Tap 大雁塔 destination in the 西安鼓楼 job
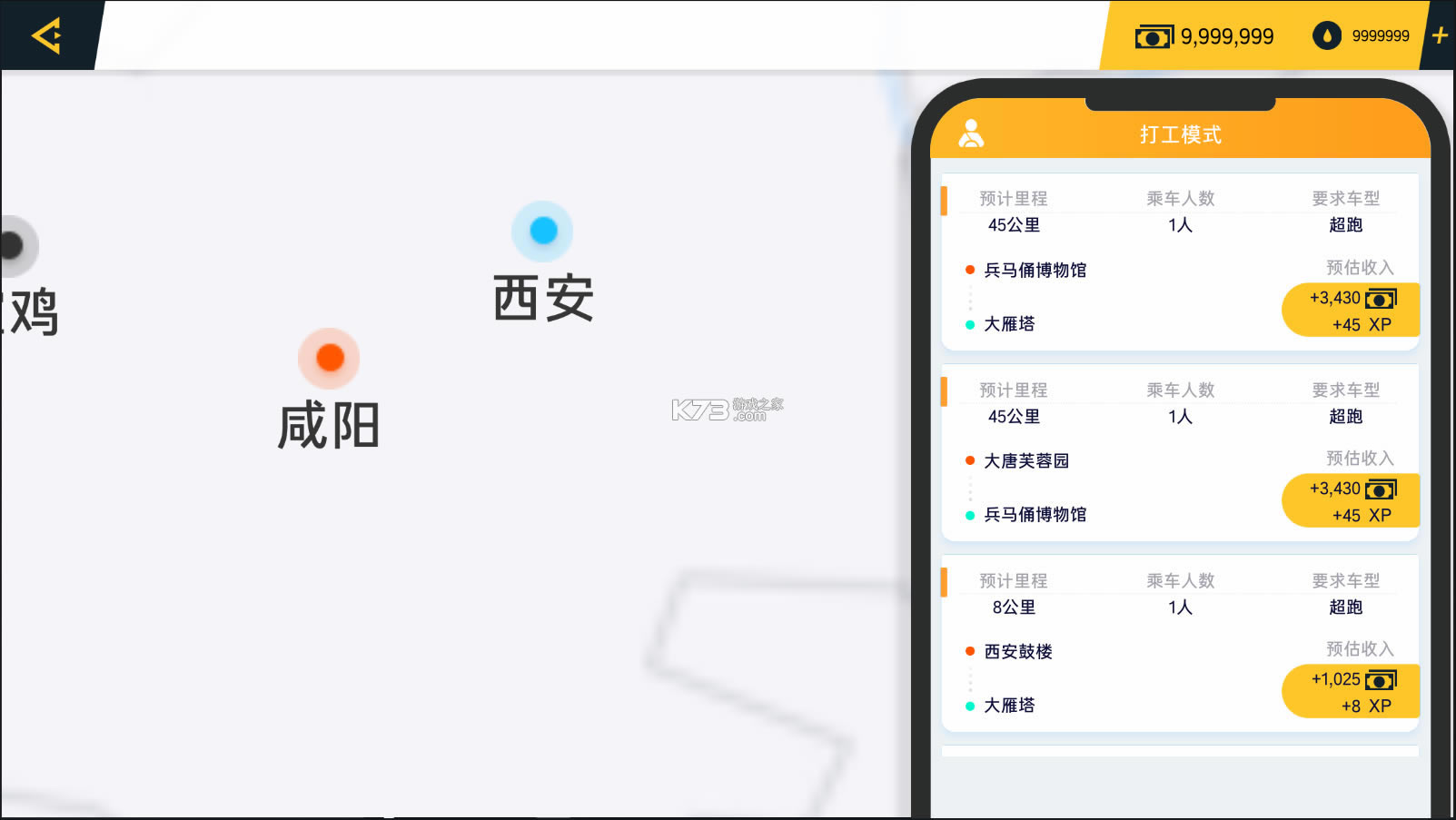Viewport: 1456px width, 820px height. pos(1009,706)
